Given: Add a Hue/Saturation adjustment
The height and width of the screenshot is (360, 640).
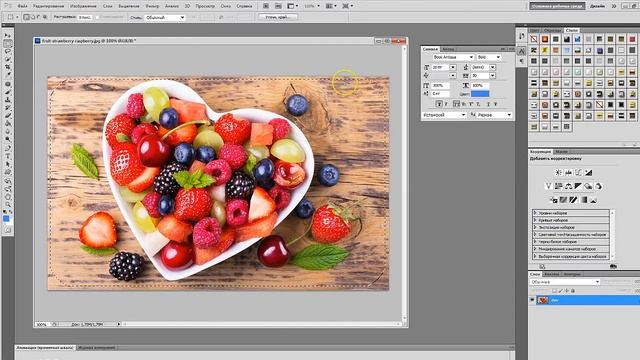Looking at the screenshot, I should click(x=558, y=186).
